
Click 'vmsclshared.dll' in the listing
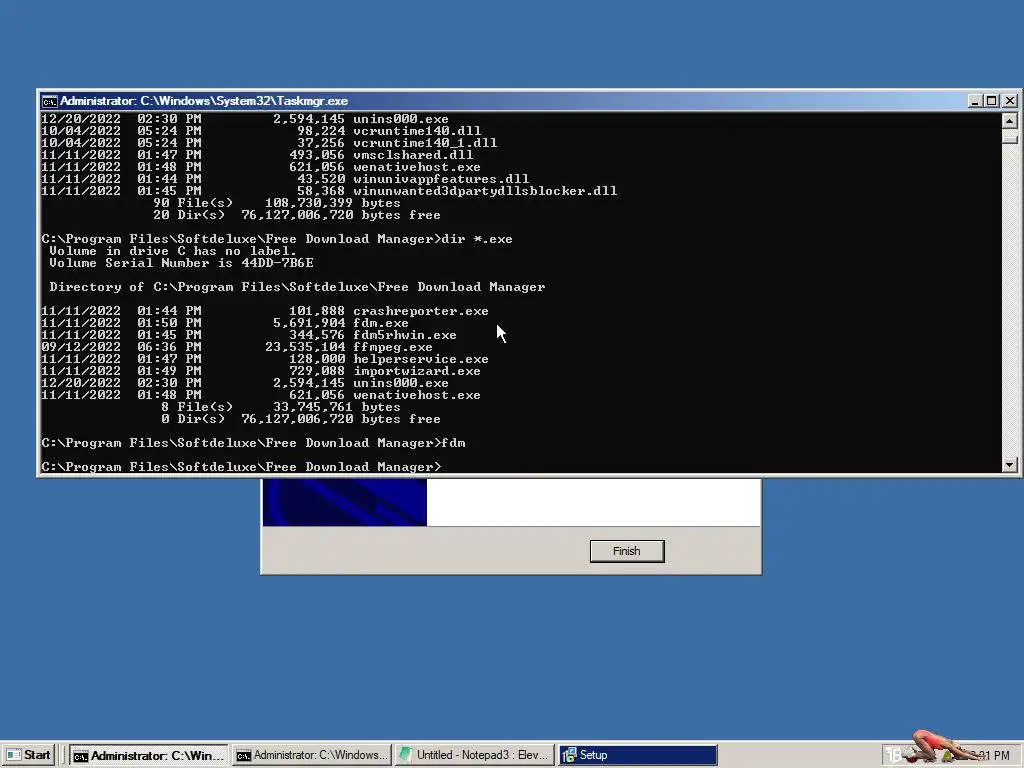click(413, 155)
